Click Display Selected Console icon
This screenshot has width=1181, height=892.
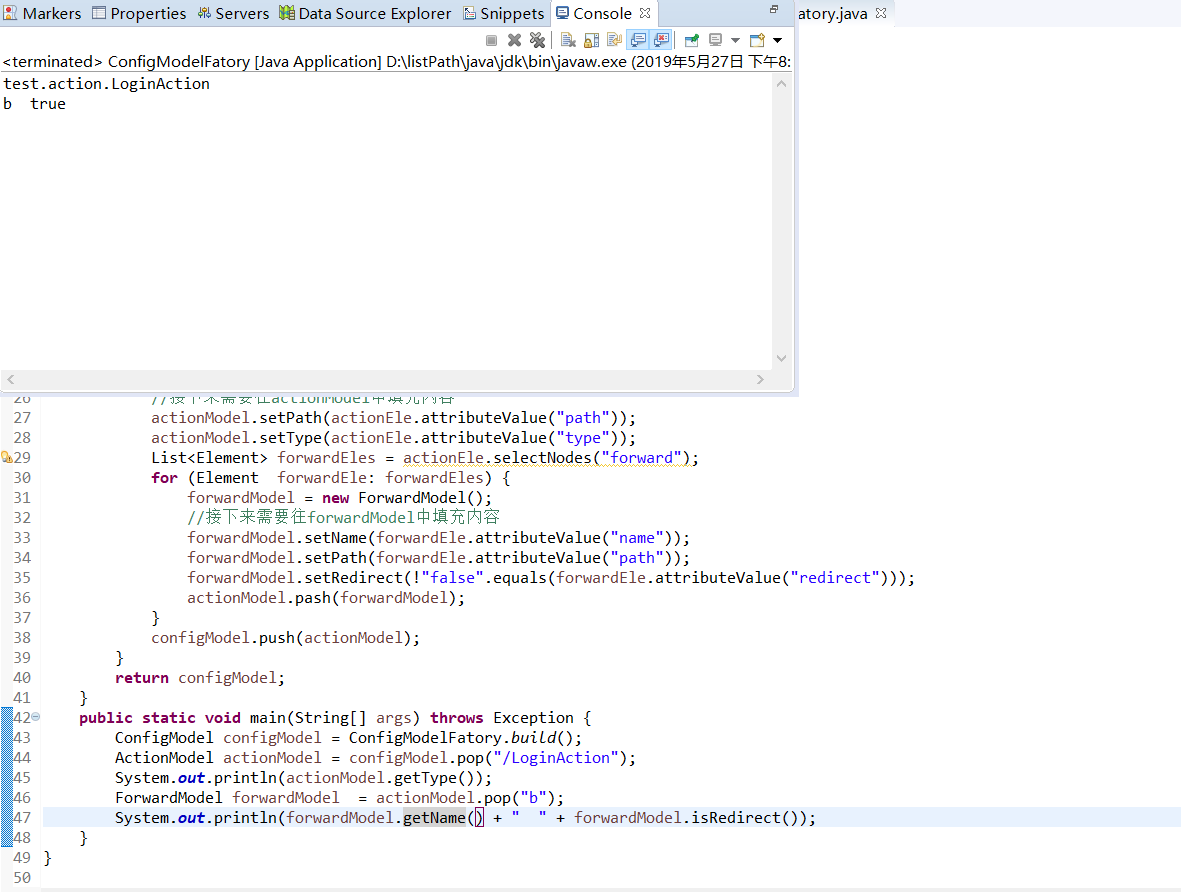pos(716,40)
